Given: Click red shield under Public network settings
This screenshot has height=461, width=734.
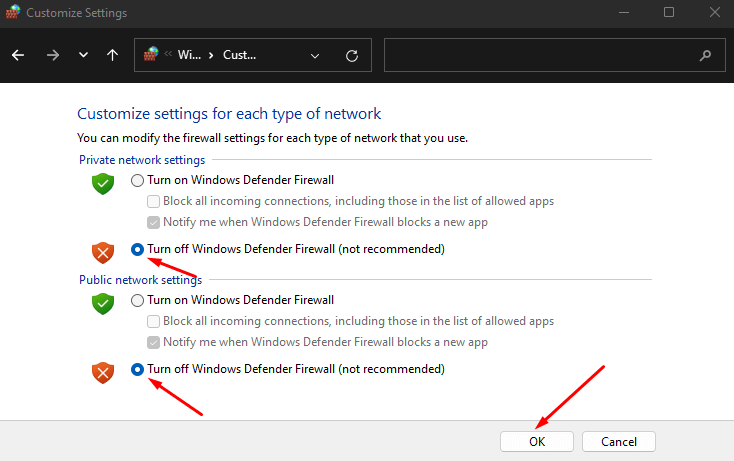Looking at the screenshot, I should point(103,372).
